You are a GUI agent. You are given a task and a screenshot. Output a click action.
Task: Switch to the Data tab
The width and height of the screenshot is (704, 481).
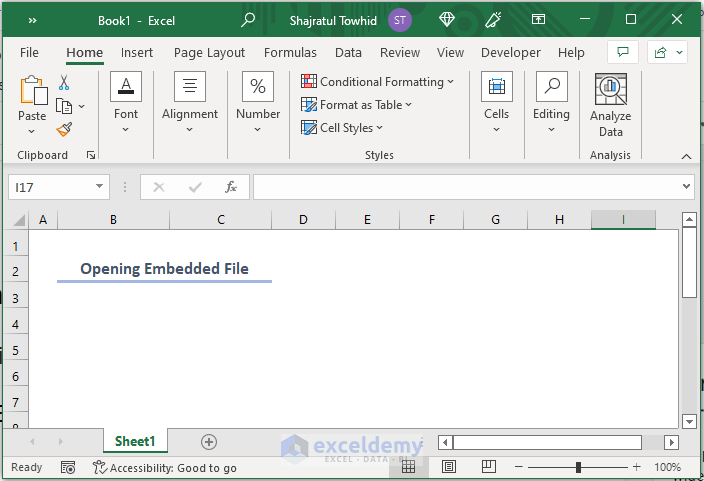[x=348, y=53]
